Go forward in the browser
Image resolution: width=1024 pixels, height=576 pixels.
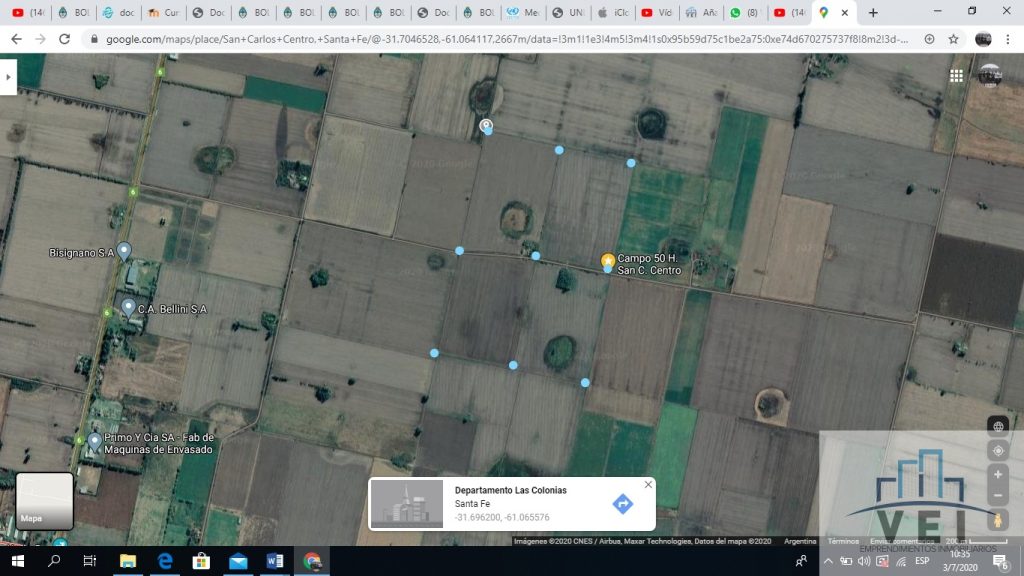coord(40,39)
